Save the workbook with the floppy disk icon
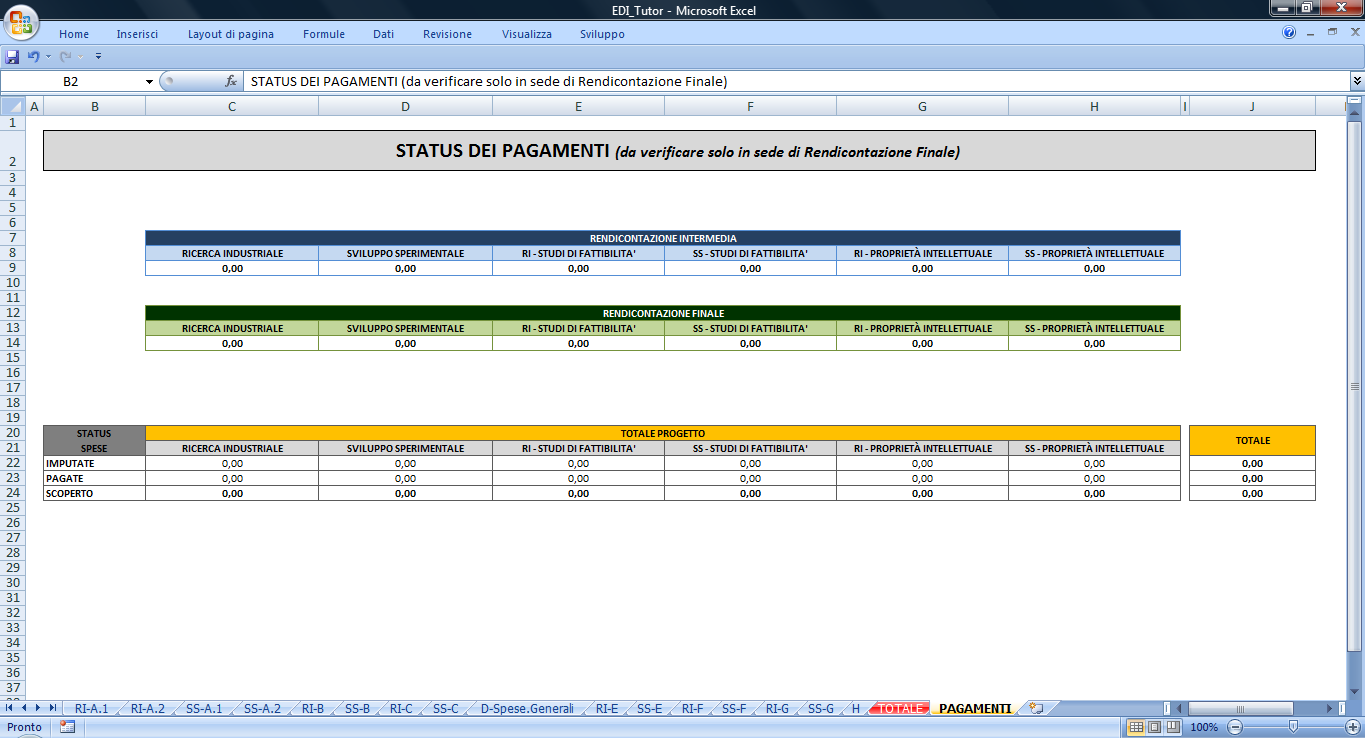Image resolution: width=1365 pixels, height=738 pixels. click(x=12, y=57)
